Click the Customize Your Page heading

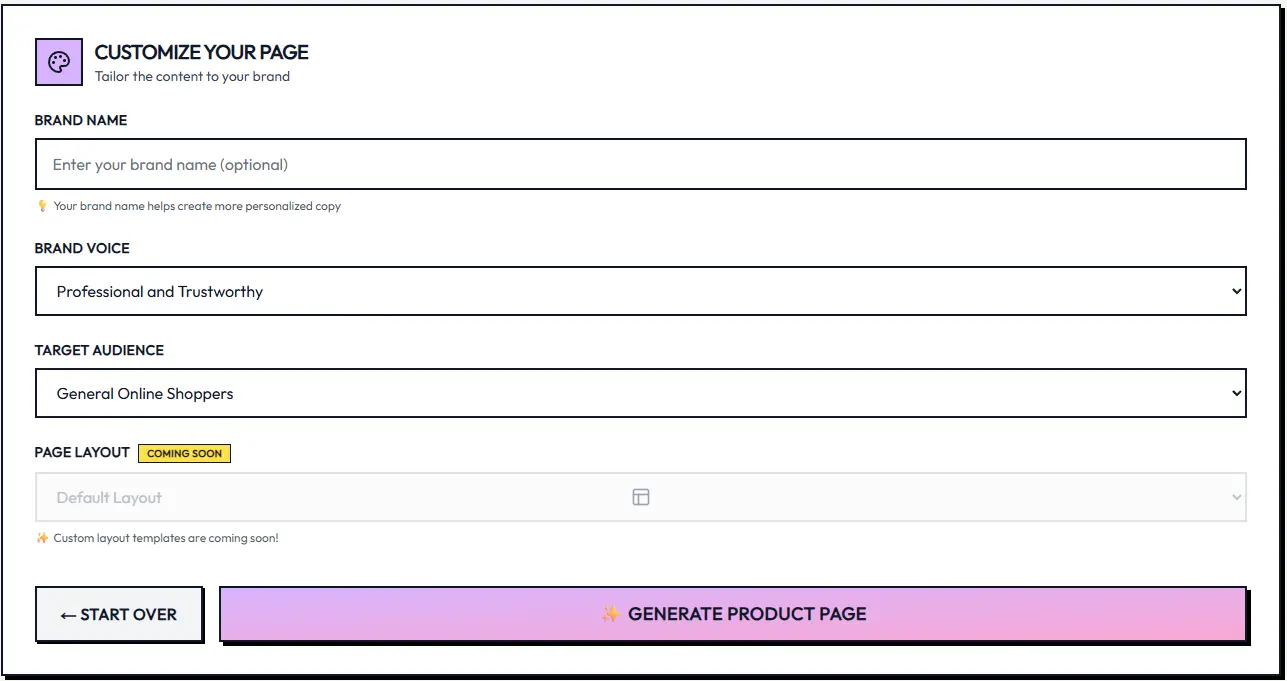[201, 52]
